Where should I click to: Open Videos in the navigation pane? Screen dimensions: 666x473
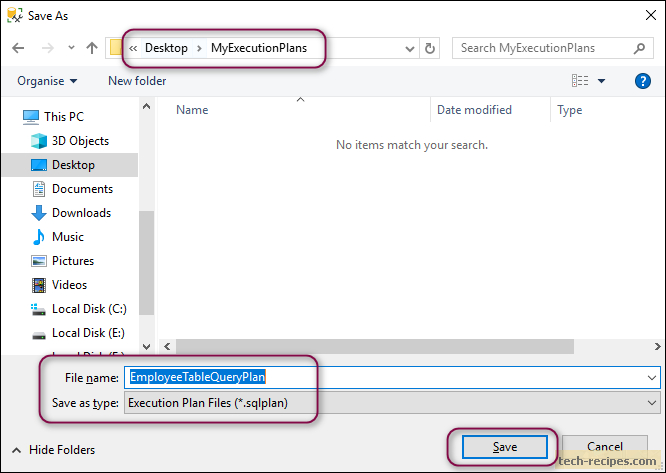69,285
